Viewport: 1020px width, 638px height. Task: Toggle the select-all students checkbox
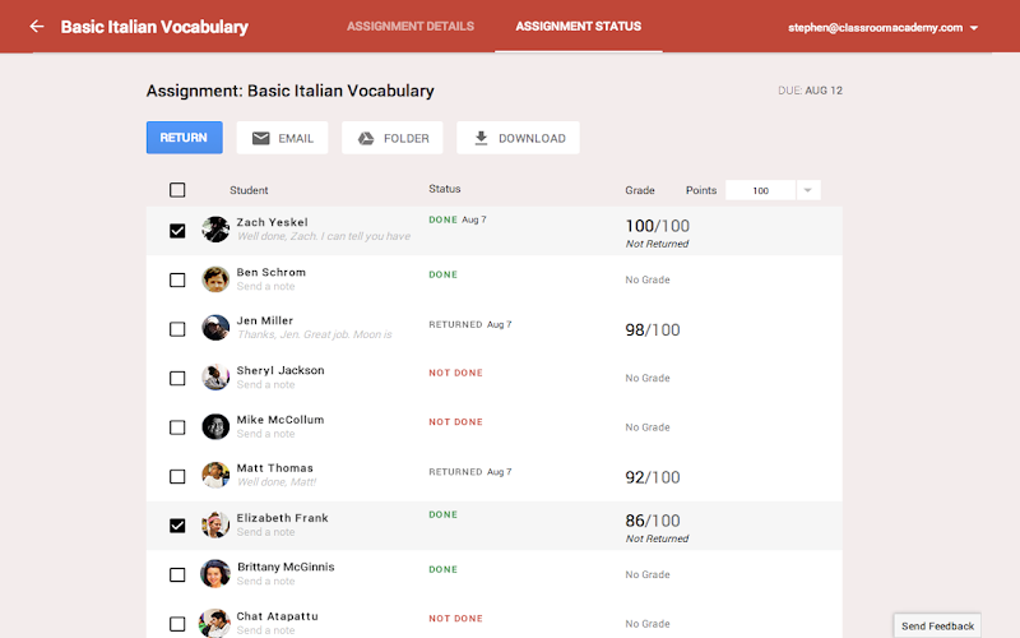click(177, 189)
